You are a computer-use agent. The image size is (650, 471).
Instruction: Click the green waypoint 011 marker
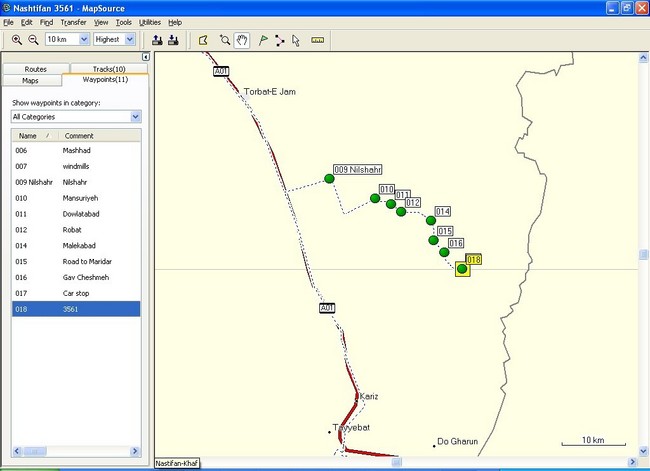(x=390, y=204)
